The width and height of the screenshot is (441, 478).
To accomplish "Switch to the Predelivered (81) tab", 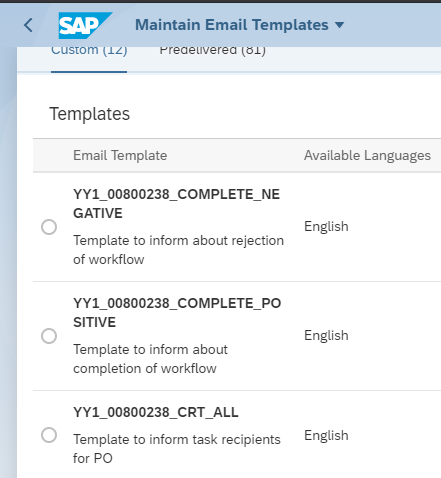I will pyautogui.click(x=213, y=51).
